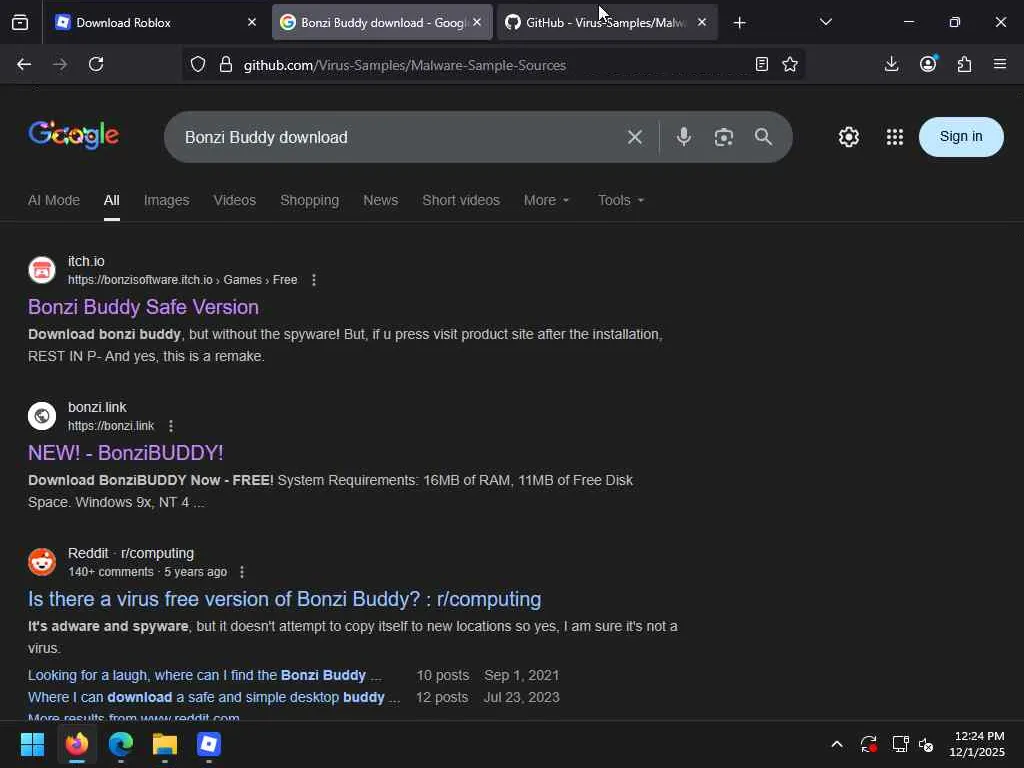The image size is (1024, 768).
Task: Open the clock and date flyout
Action: [977, 744]
